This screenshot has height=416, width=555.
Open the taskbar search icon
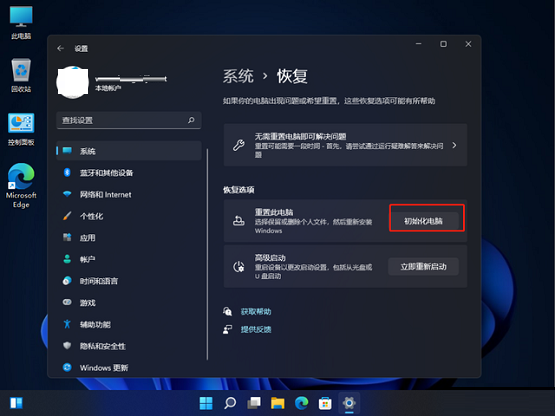tap(230, 403)
